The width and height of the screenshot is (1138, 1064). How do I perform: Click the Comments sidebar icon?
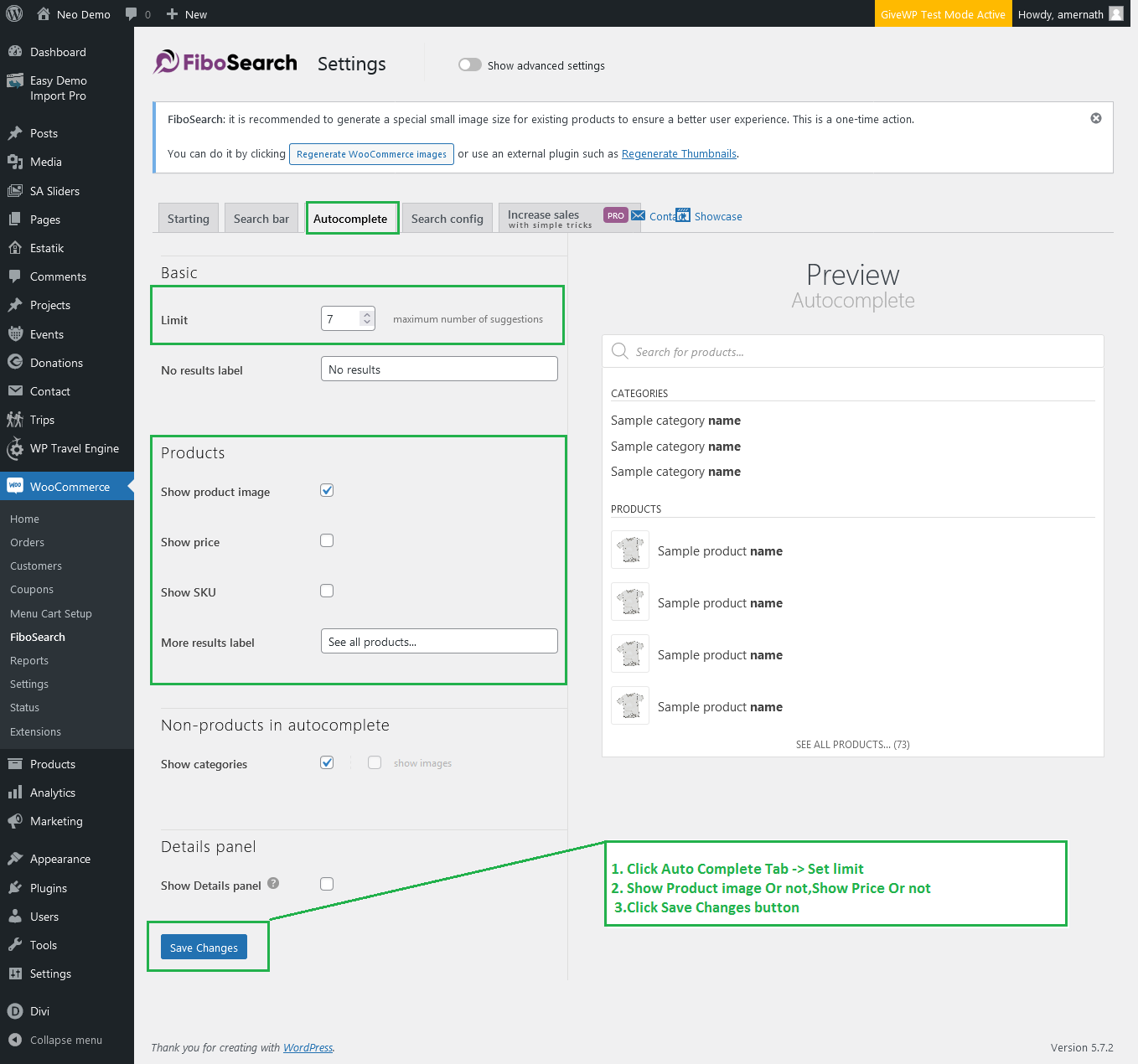tap(15, 276)
